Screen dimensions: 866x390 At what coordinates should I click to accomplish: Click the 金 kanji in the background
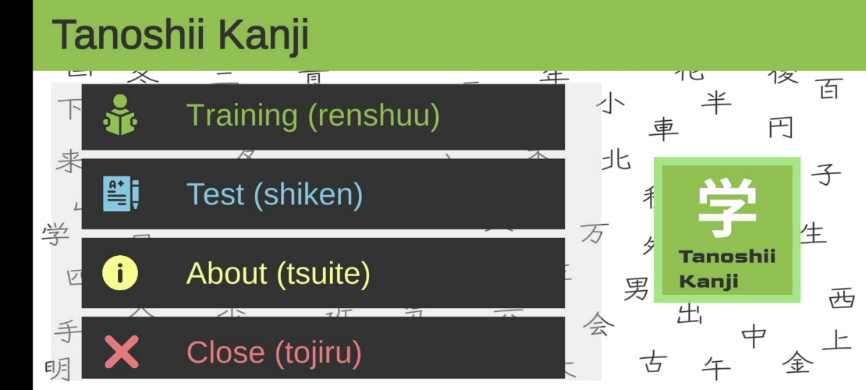tap(798, 362)
